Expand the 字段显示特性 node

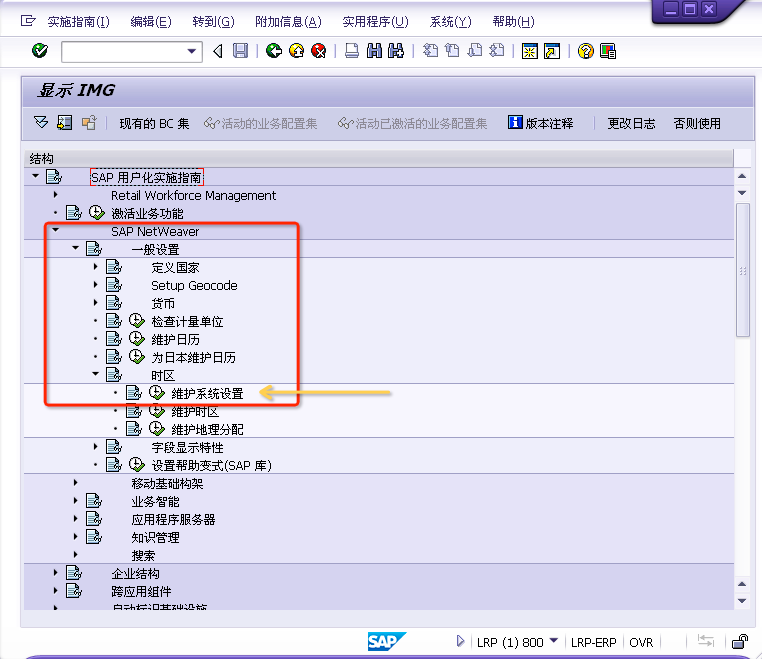96,446
